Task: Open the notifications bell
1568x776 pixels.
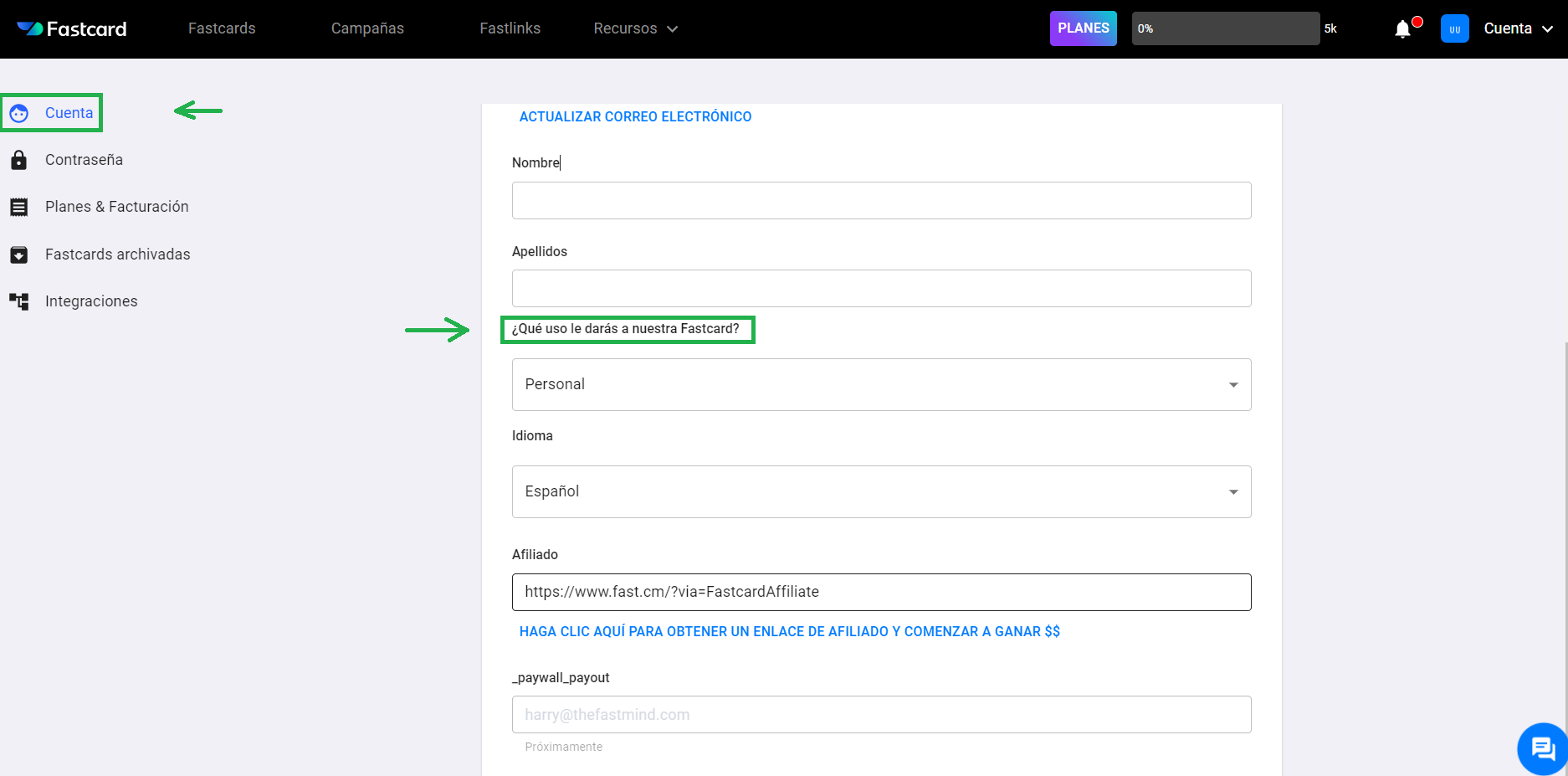Action: click(1403, 29)
